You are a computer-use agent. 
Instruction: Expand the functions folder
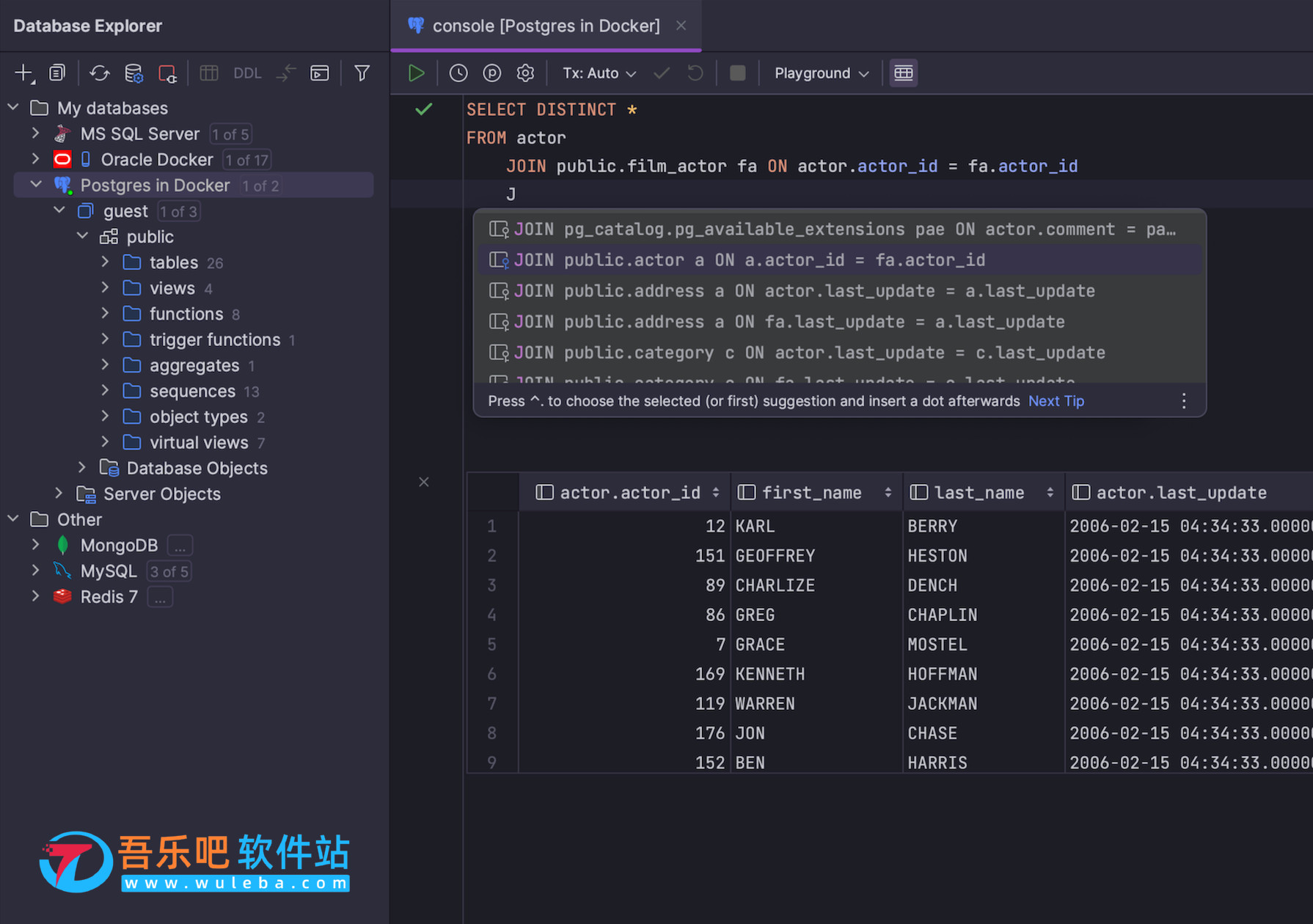point(105,313)
